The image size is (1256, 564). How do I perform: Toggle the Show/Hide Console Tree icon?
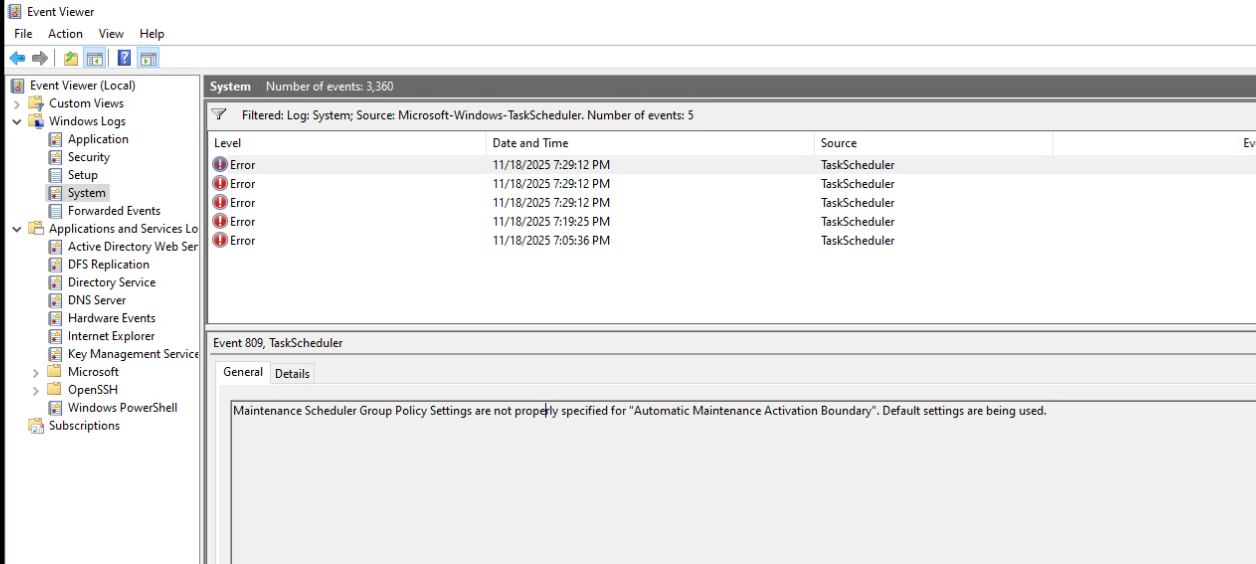point(95,58)
